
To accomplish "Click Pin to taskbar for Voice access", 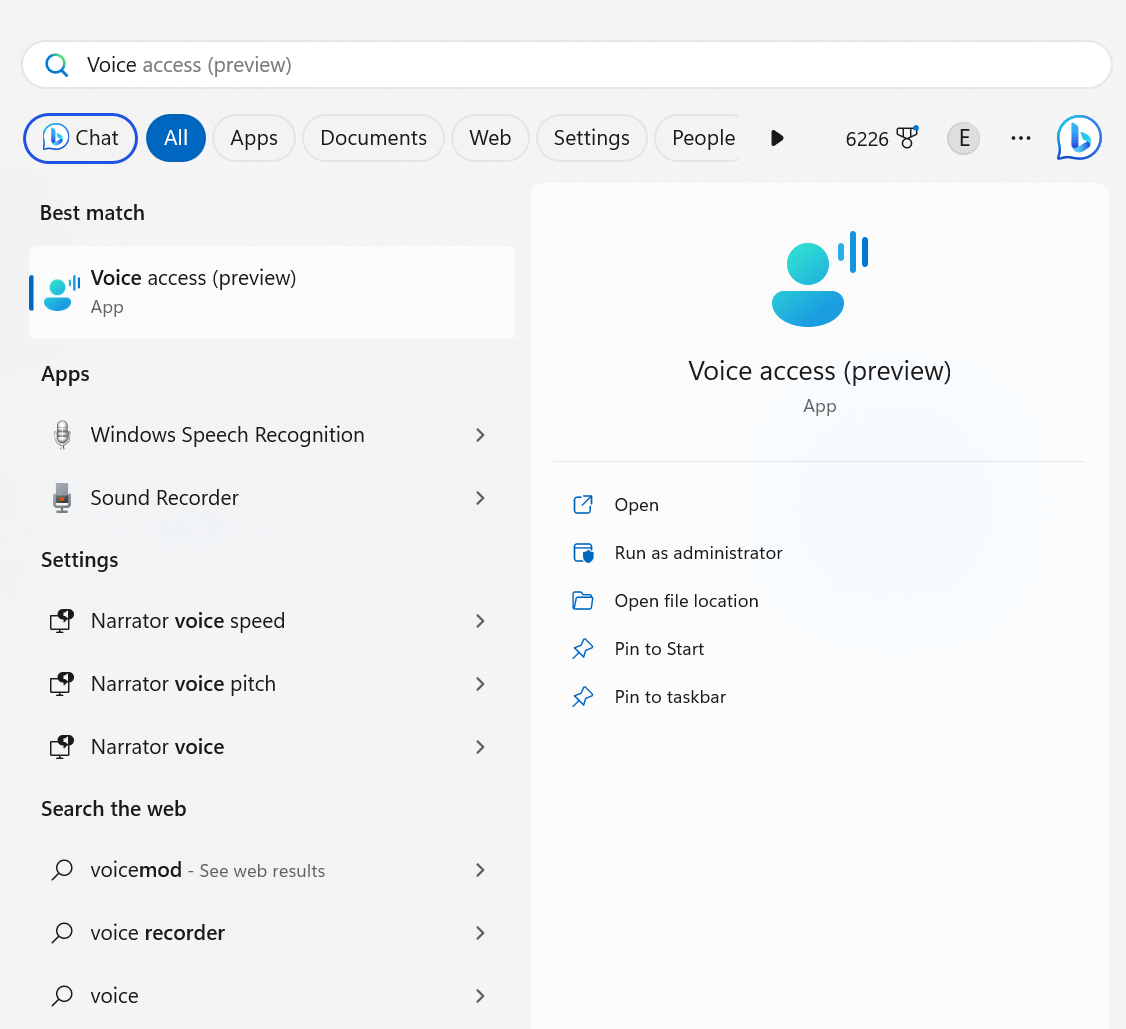I will [670, 696].
